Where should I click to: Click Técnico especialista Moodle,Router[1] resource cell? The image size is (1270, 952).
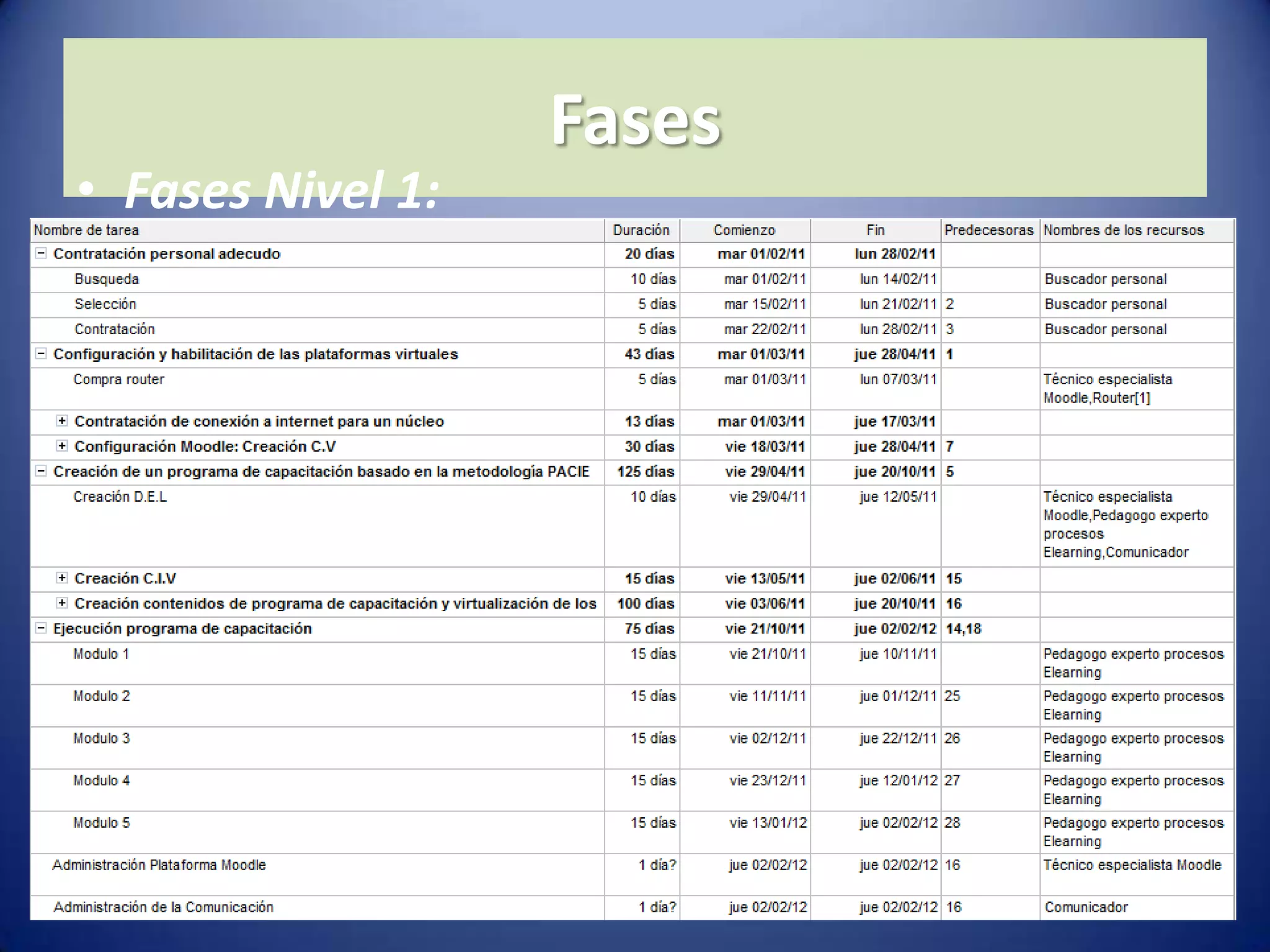coord(1137,388)
